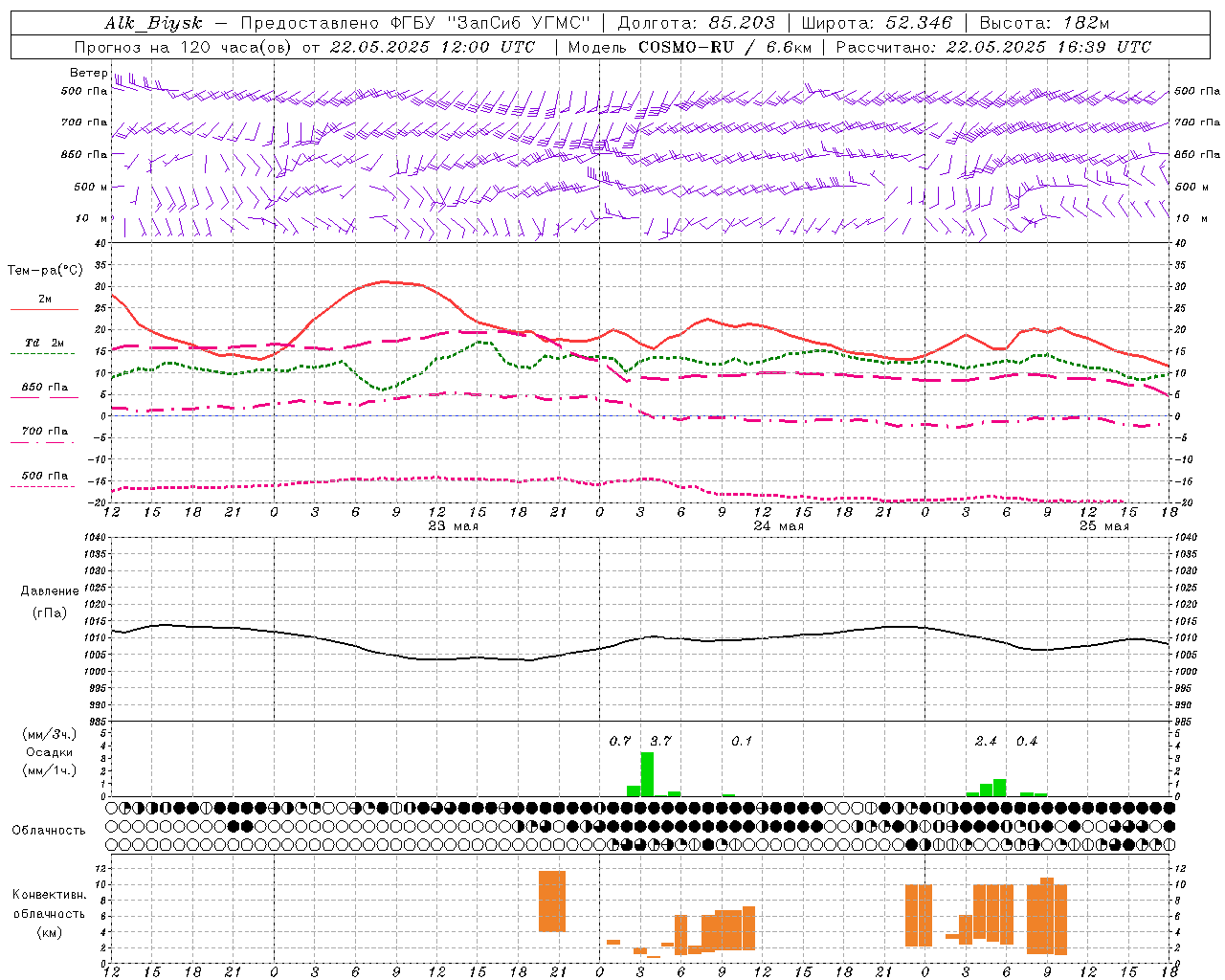The width and height of the screenshot is (1225, 980).
Task: Click the 24 мая date label
Action: coord(778,525)
